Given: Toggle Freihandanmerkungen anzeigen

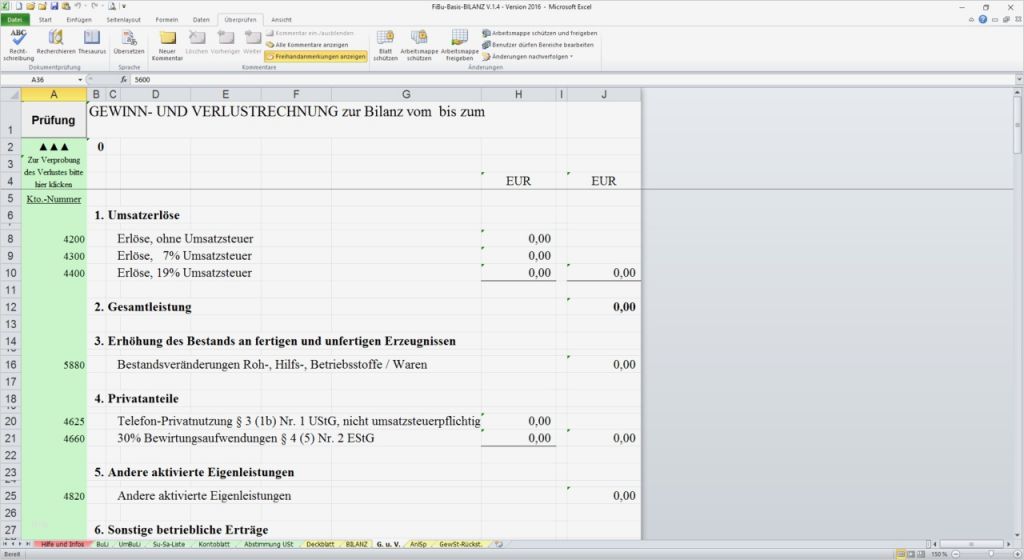Looking at the screenshot, I should coord(315,57).
